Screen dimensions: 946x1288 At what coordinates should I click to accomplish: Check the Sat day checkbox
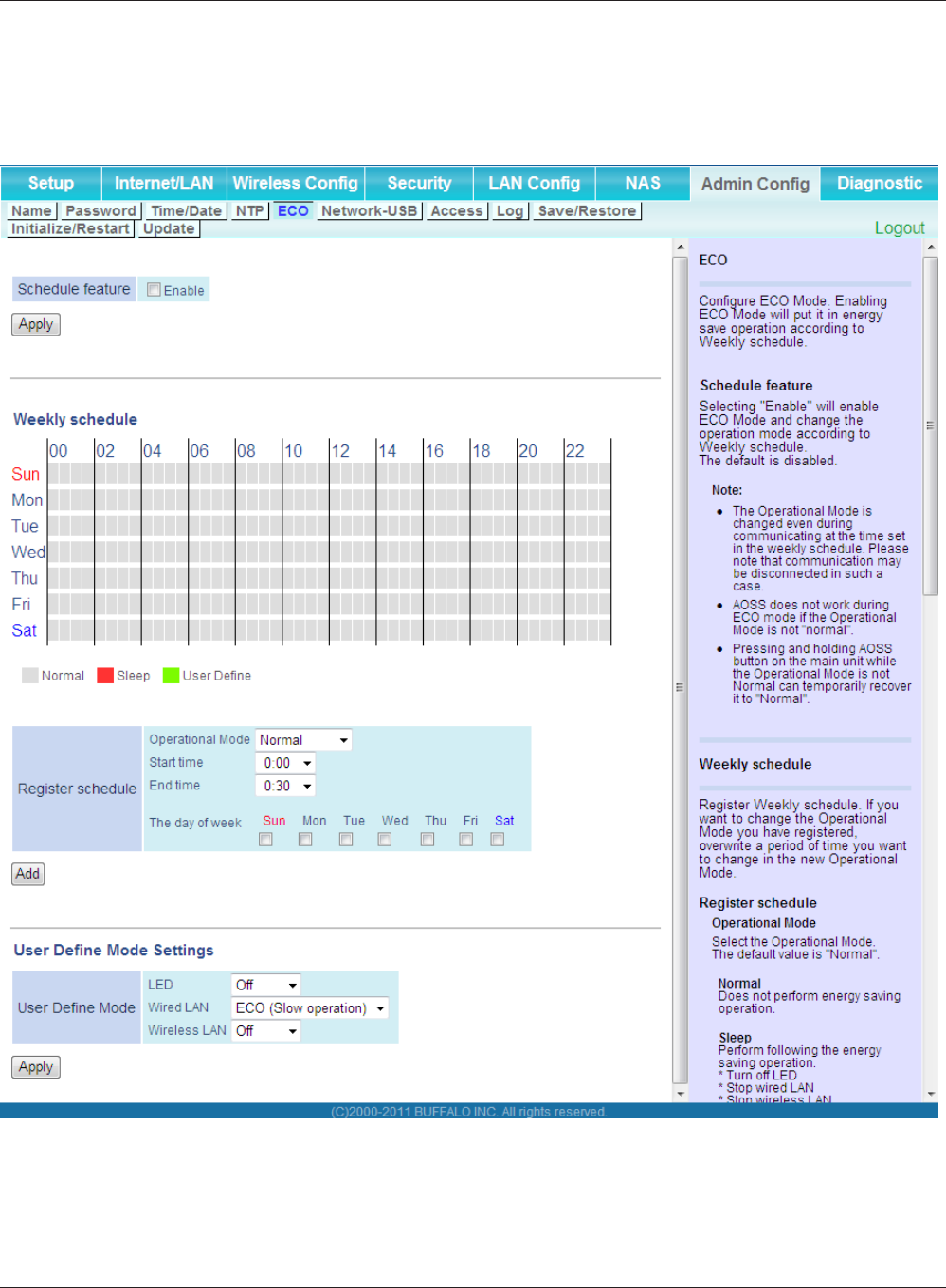coord(498,840)
